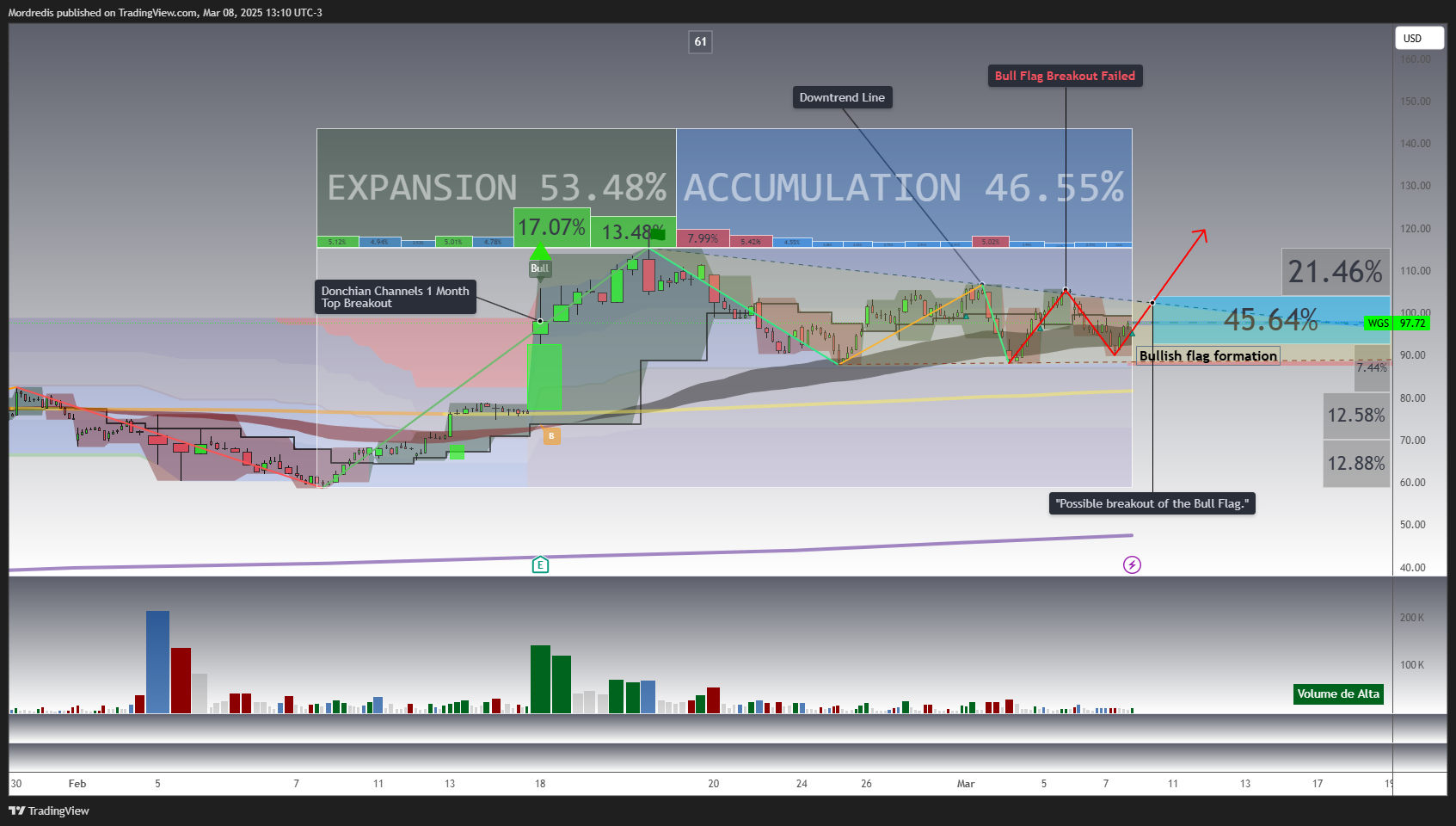Image resolution: width=1456 pixels, height=826 pixels.
Task: Click the purple lightning event icon
Action: point(1132,565)
